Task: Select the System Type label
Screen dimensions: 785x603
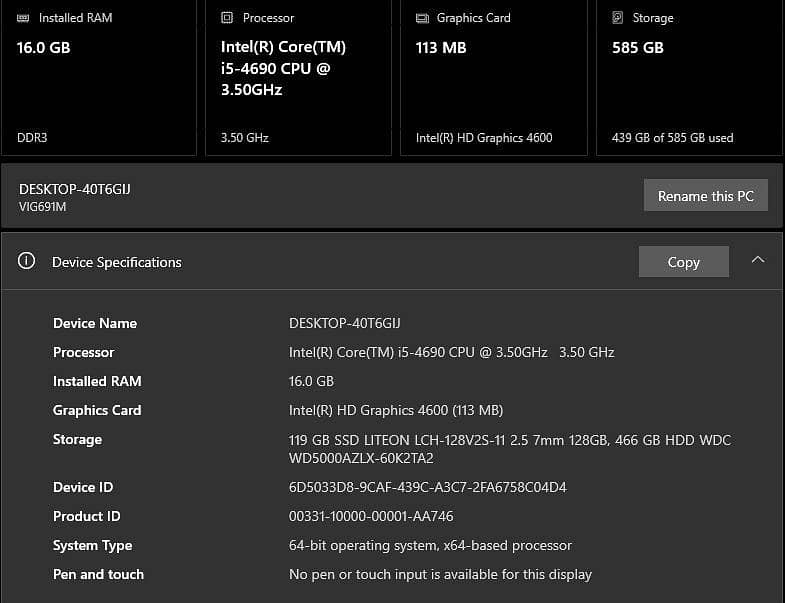Action: 93,545
